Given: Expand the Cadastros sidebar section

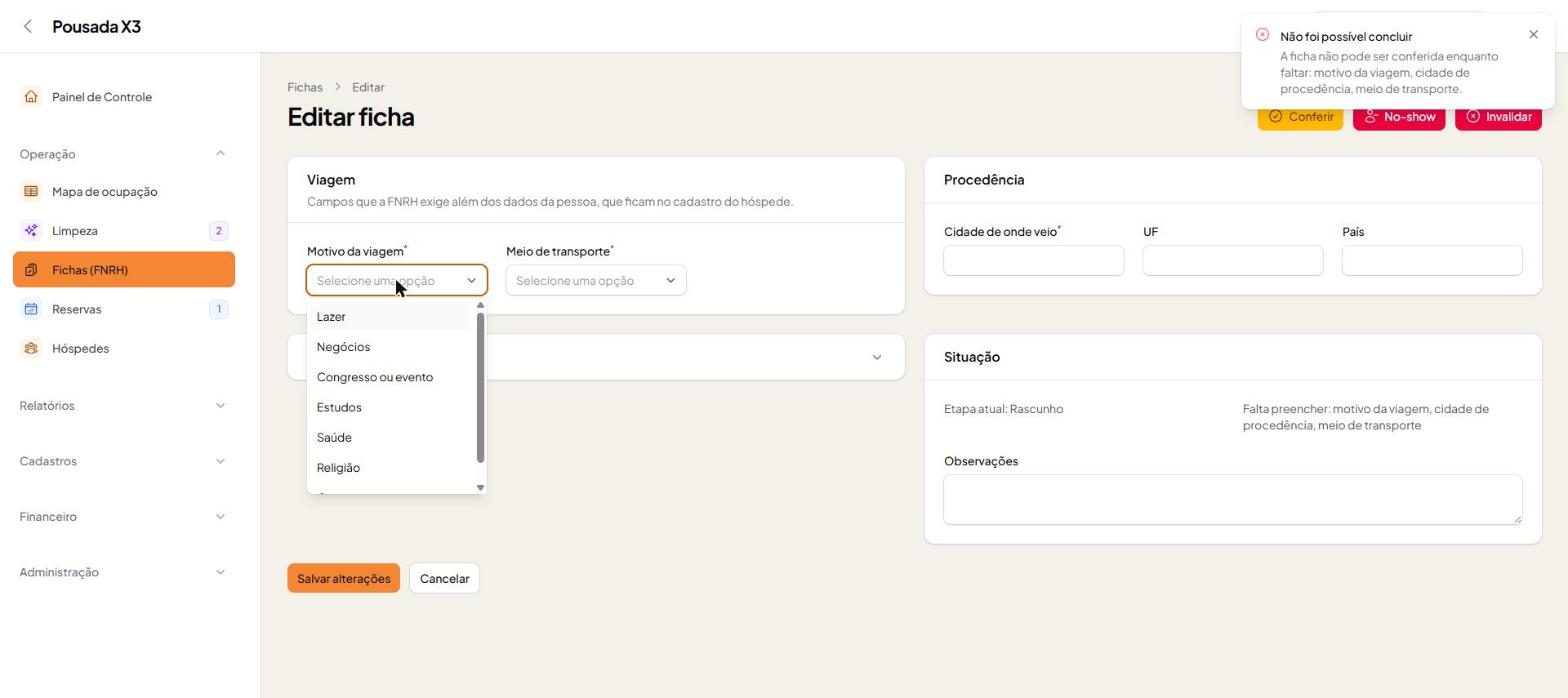Looking at the screenshot, I should 220,462.
